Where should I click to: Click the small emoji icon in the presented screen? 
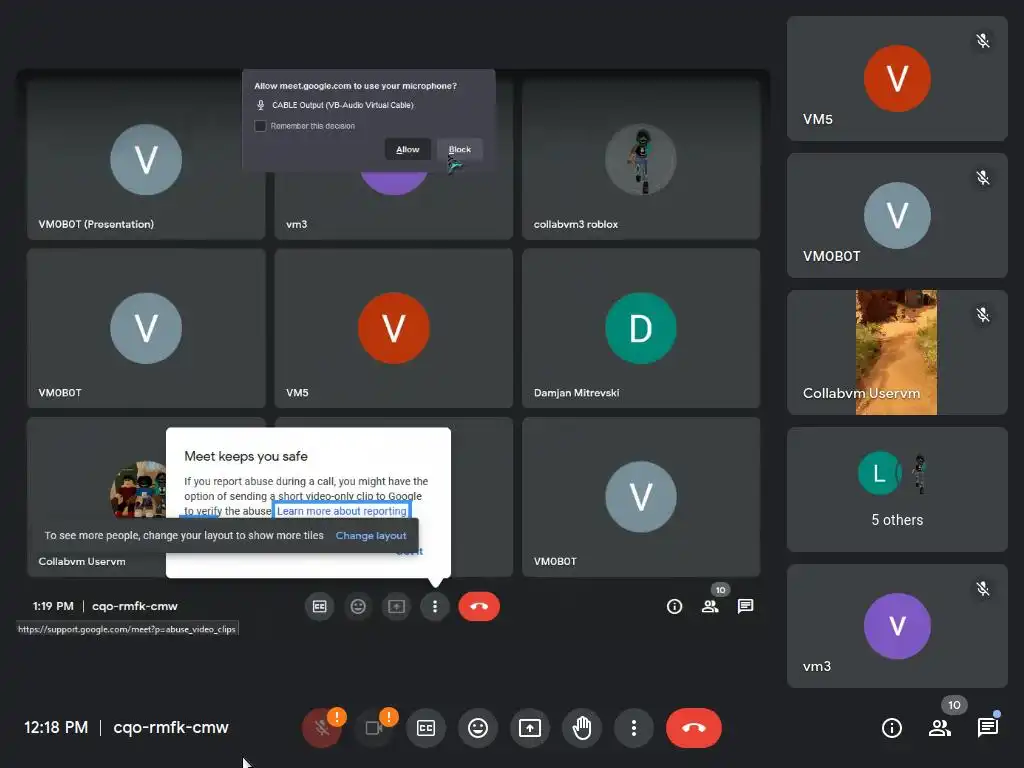click(358, 606)
